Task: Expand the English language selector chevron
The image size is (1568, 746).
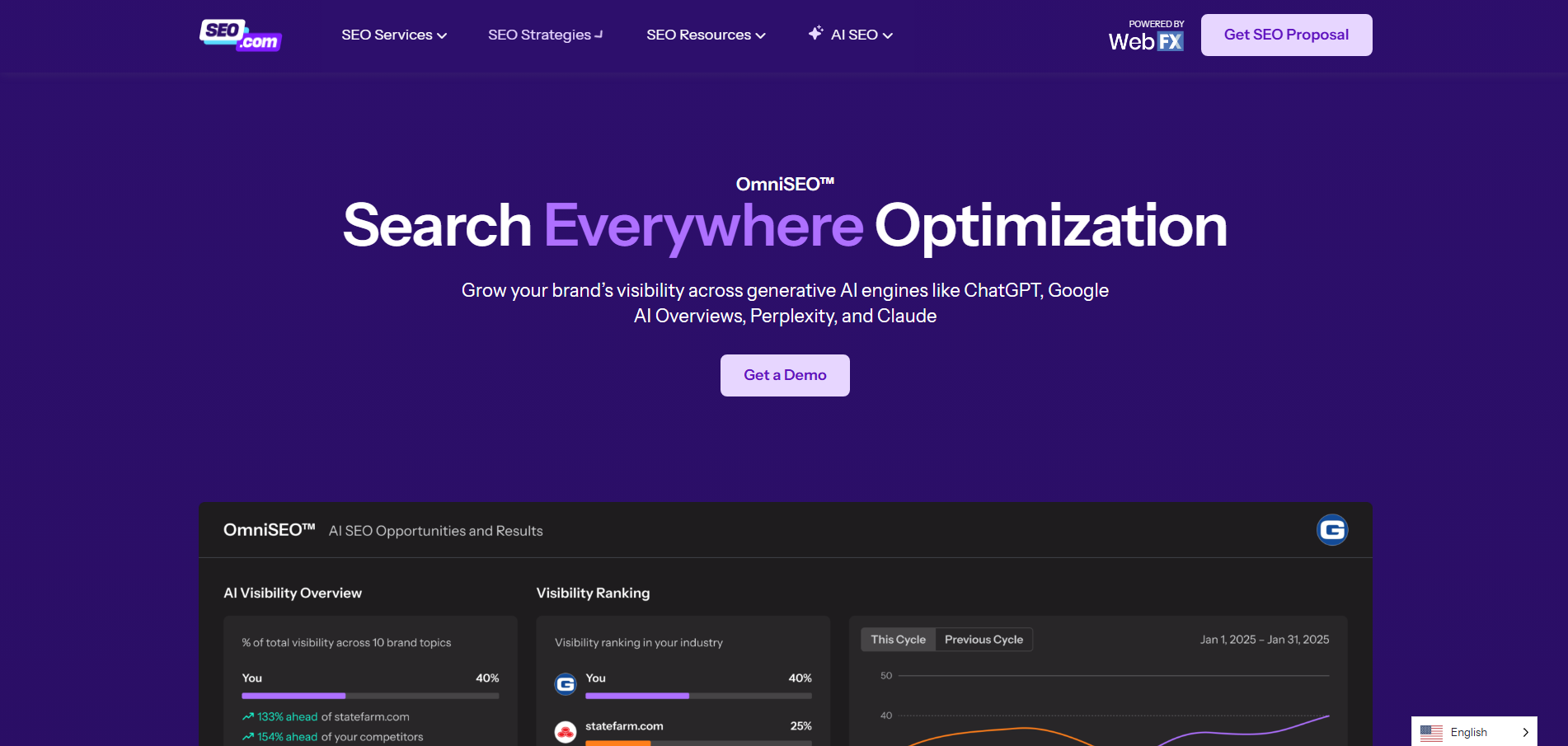Action: point(1524,731)
